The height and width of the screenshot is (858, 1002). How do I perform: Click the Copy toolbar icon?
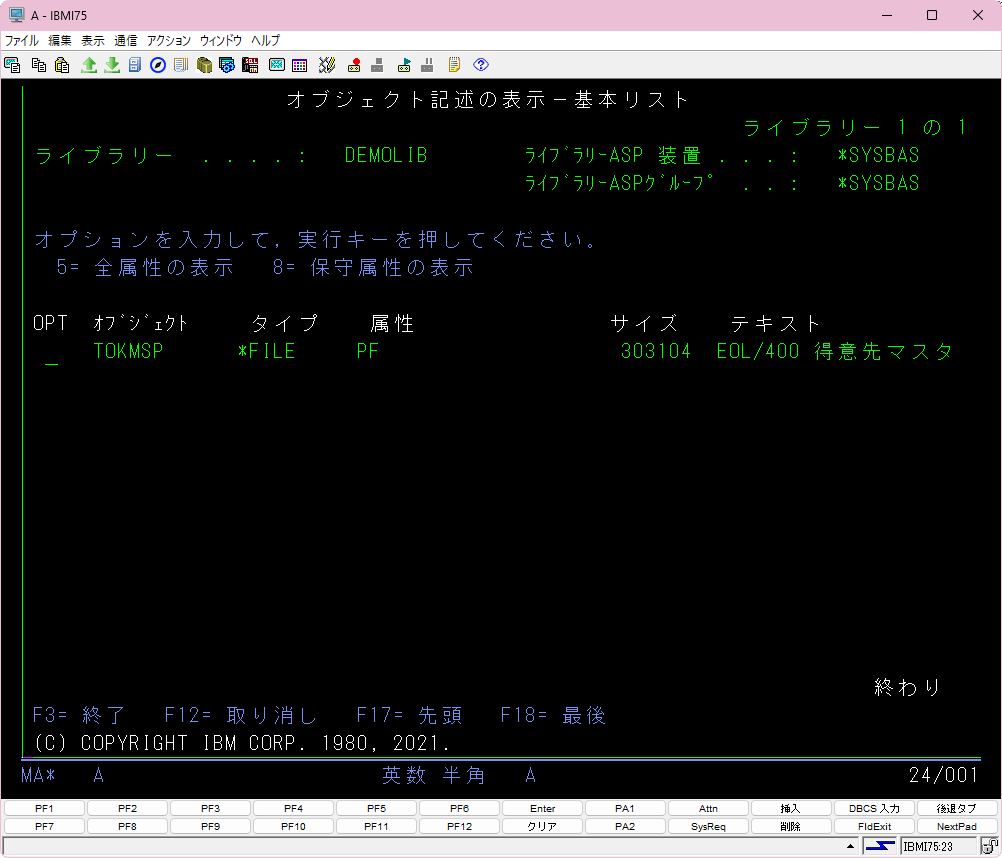(x=39, y=65)
